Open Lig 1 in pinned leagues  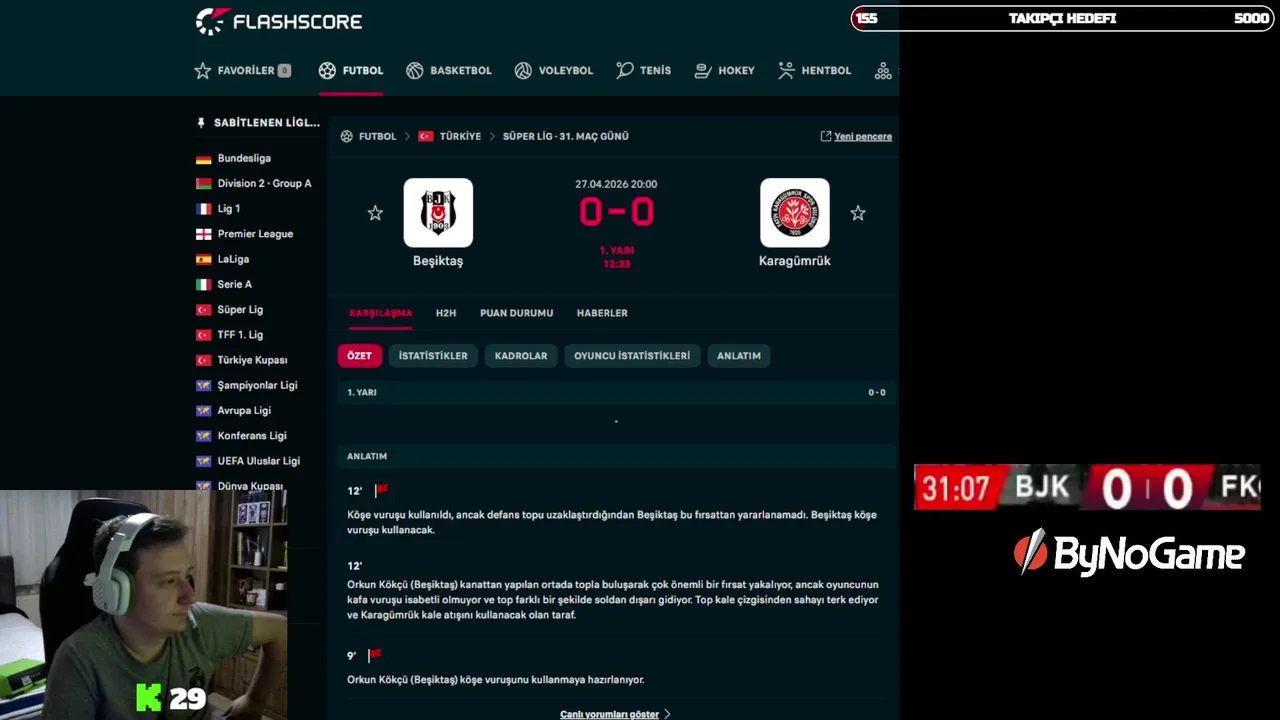pos(229,208)
